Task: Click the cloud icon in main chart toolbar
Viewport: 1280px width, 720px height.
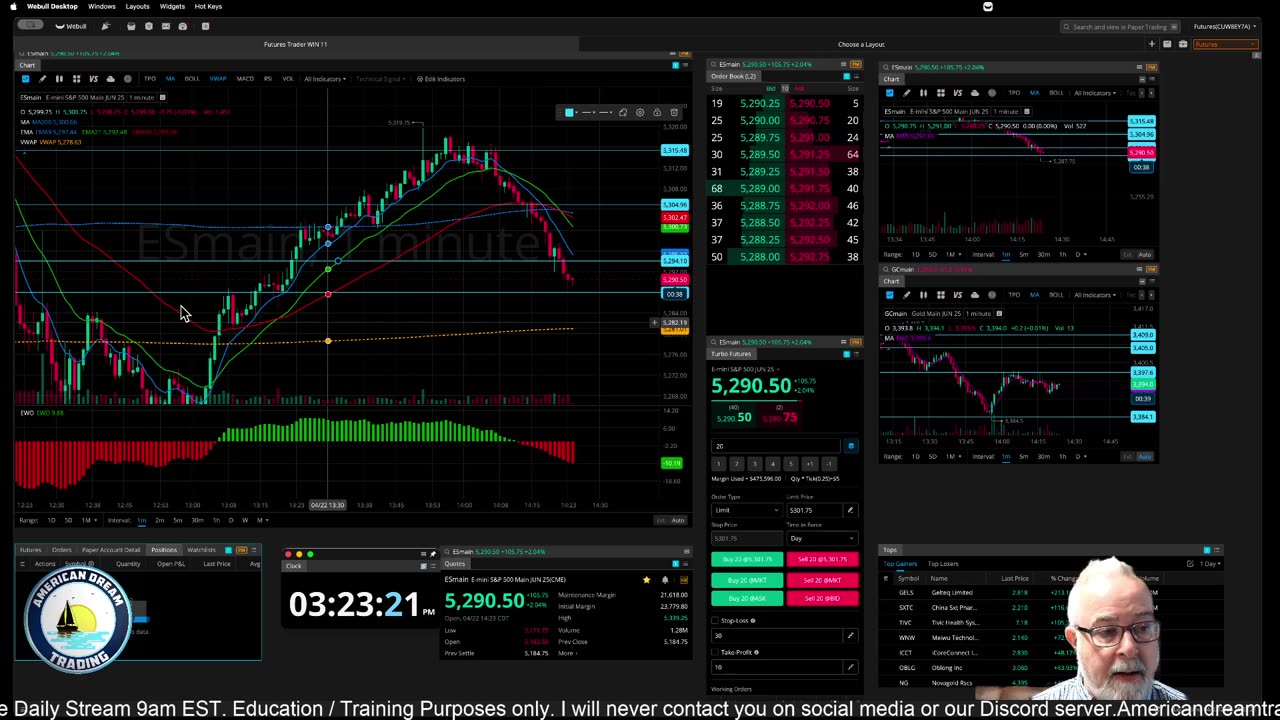Action: click(111, 79)
